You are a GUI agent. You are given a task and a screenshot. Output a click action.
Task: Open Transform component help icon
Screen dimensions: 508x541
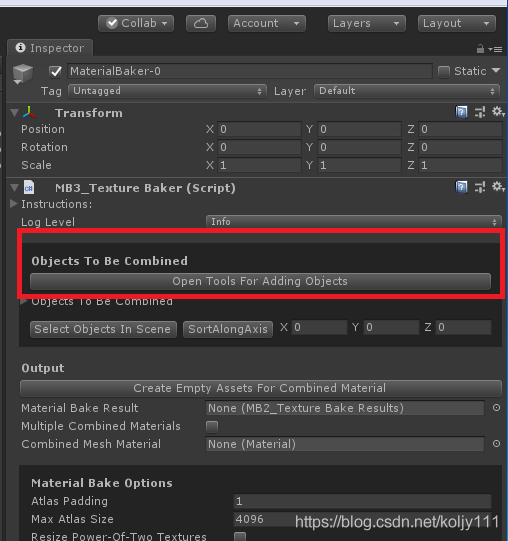tap(461, 112)
